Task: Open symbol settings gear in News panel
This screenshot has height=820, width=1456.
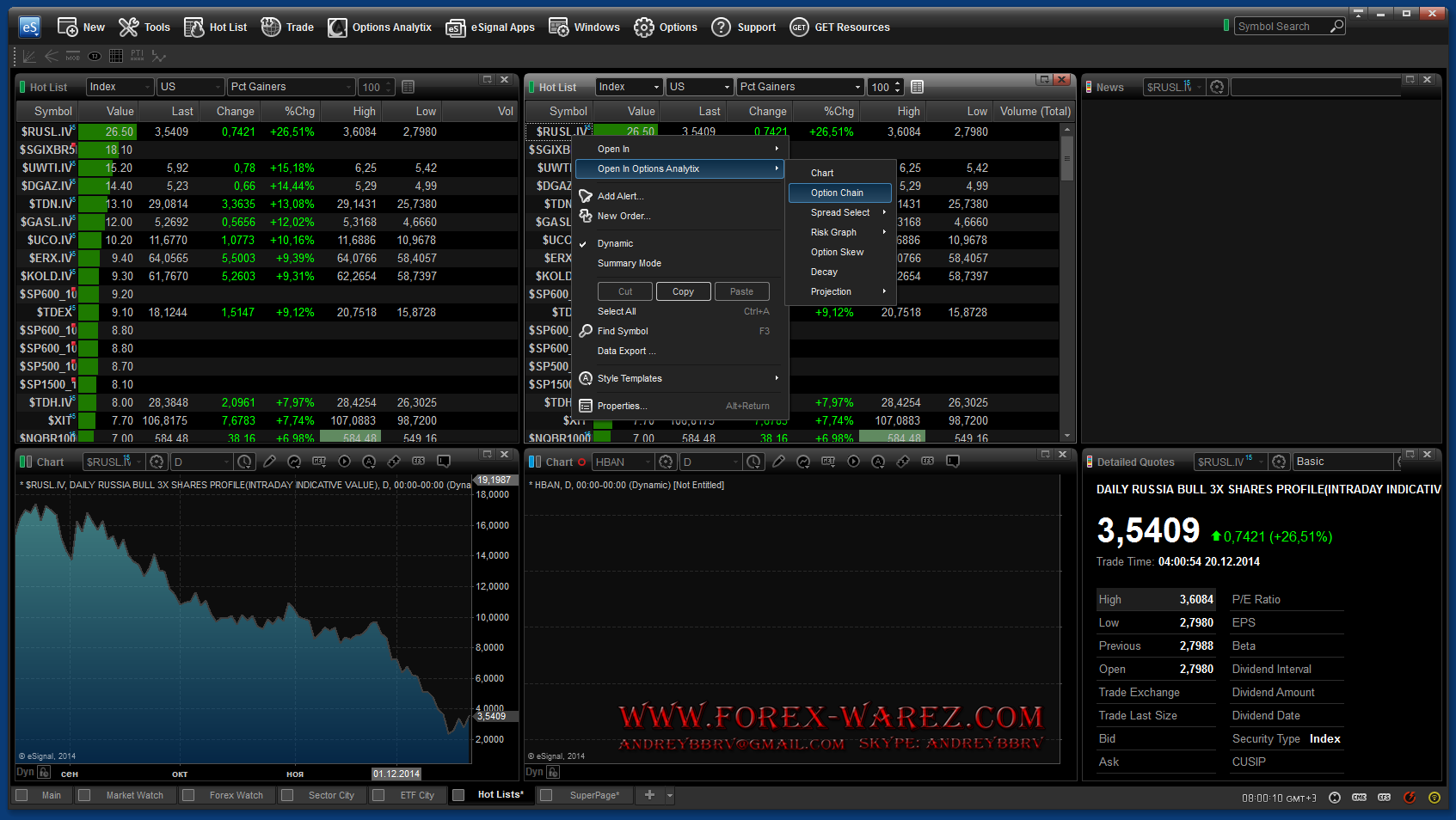Action: (x=1217, y=87)
